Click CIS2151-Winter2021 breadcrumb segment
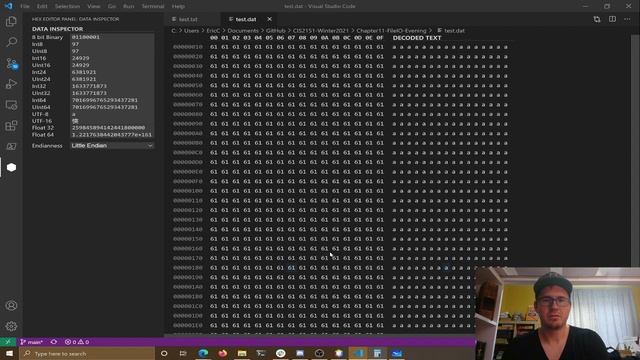 click(321, 31)
